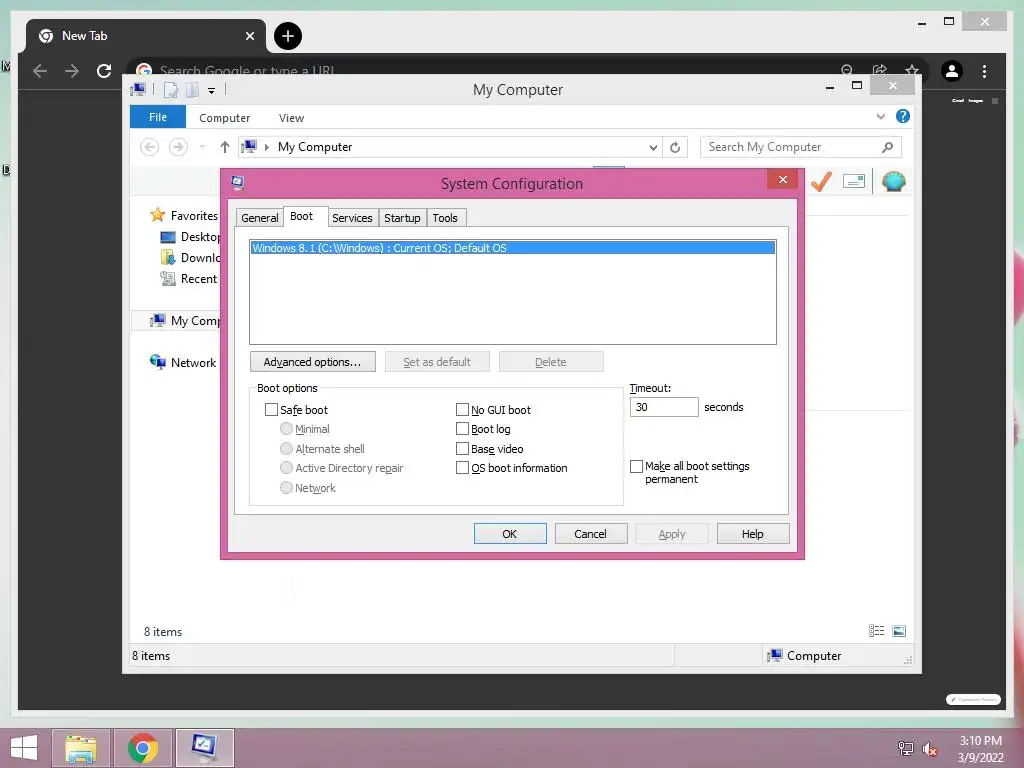Click the Explorer back arrow
The width and height of the screenshot is (1024, 768).
click(150, 147)
